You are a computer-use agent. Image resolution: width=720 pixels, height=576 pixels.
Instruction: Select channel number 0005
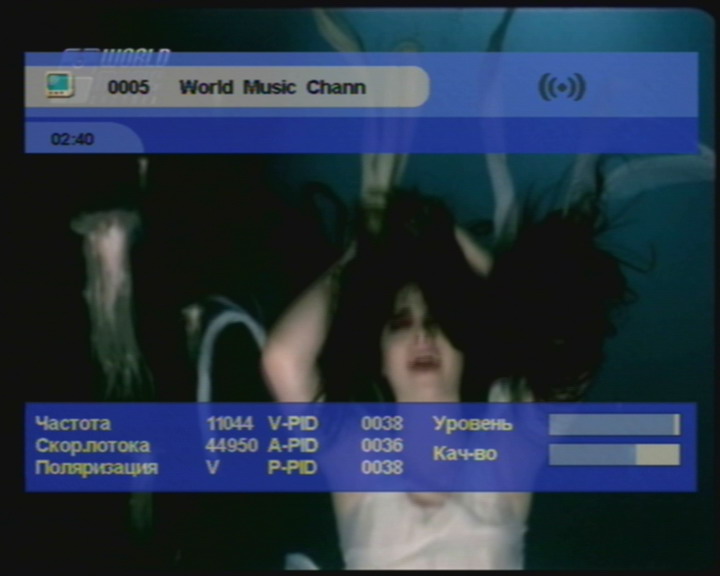pyautogui.click(x=128, y=88)
